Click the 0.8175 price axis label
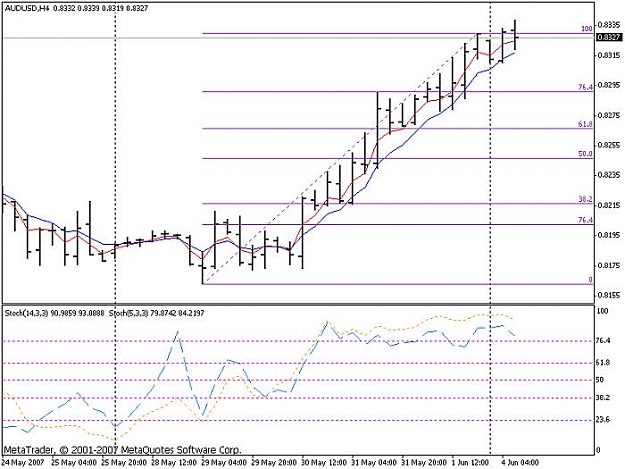 609,265
